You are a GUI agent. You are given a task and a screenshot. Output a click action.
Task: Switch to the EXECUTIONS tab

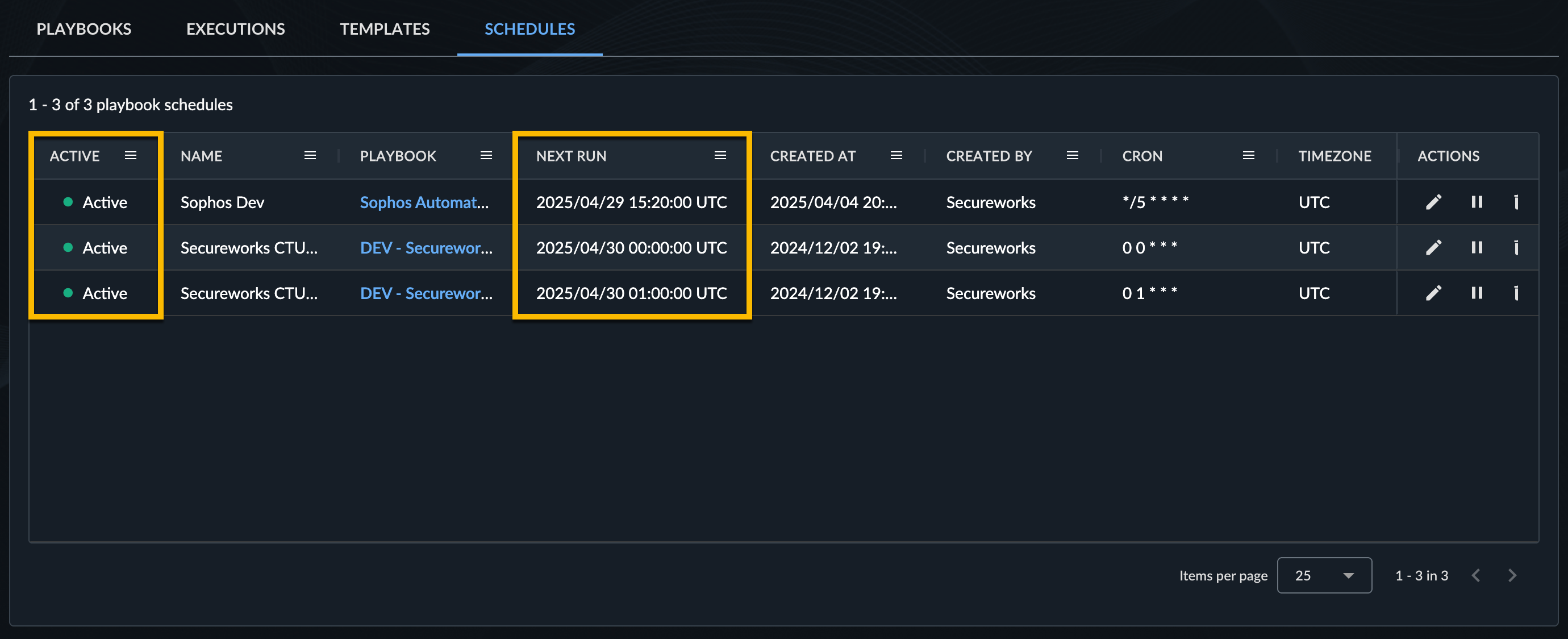[236, 28]
